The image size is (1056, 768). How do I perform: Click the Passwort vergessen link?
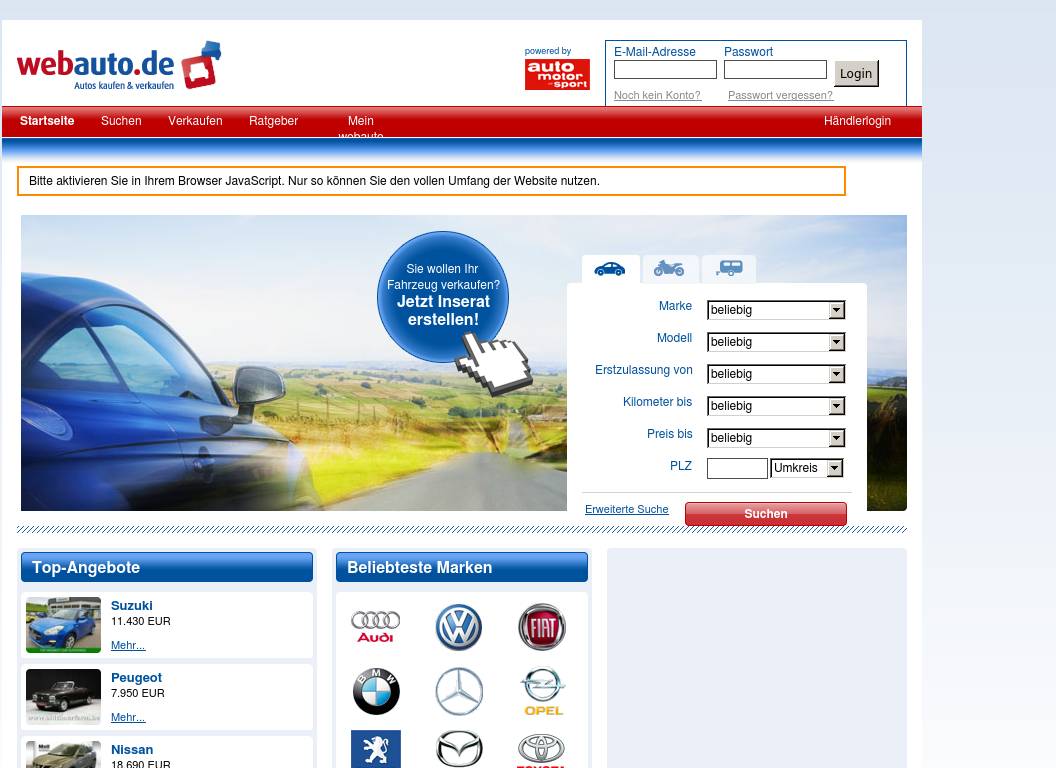click(780, 96)
